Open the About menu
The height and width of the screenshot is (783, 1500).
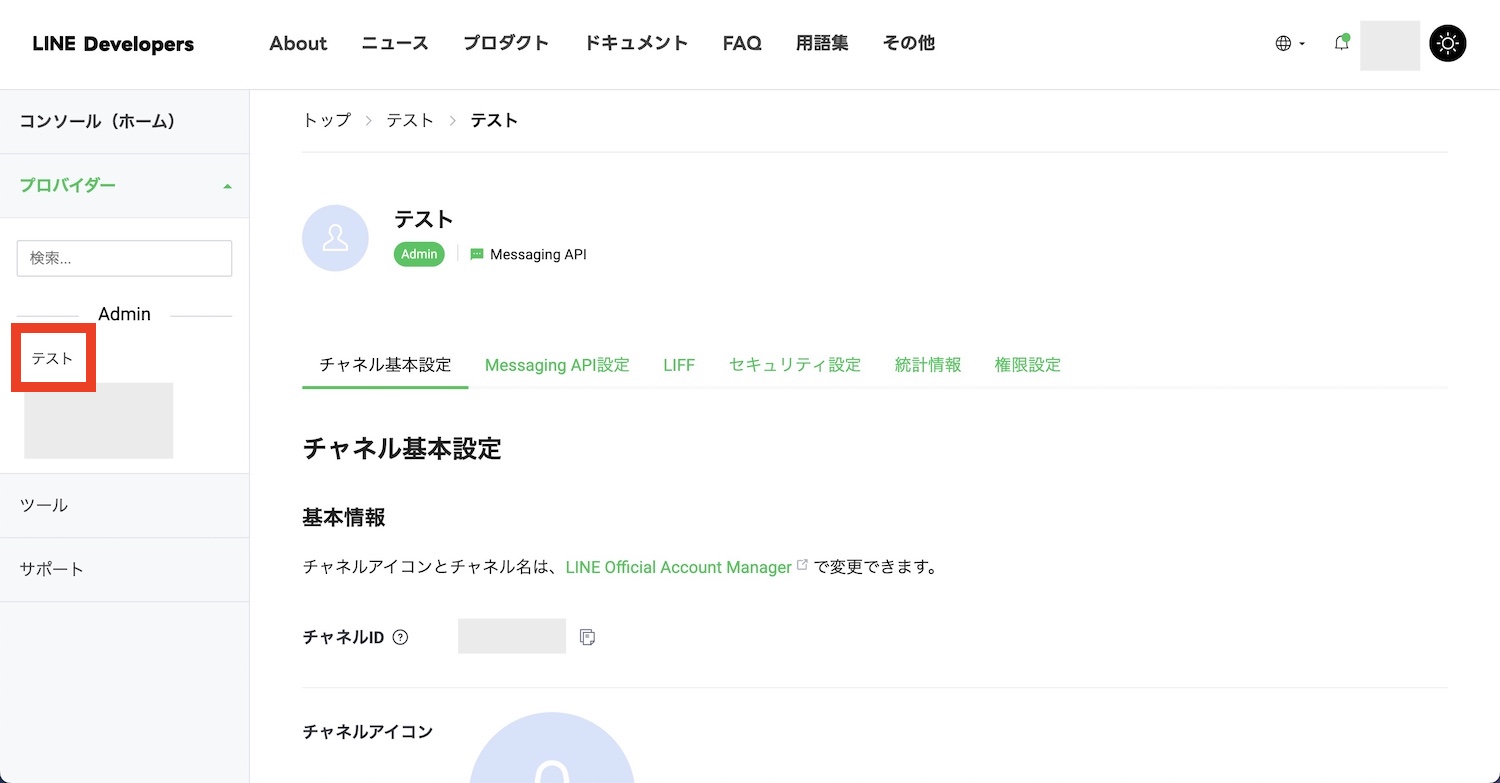click(x=298, y=43)
